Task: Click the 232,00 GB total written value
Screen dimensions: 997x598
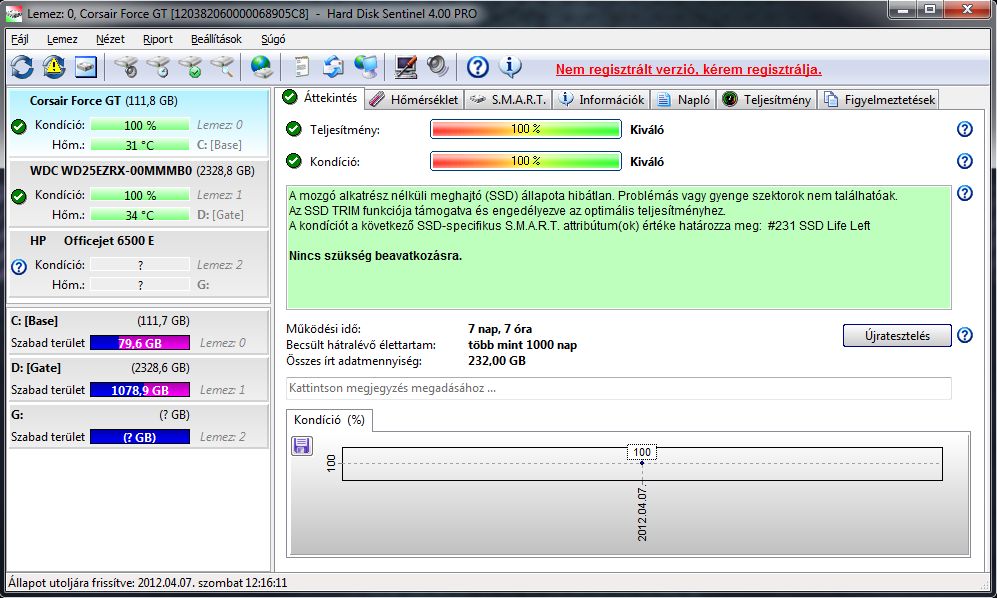Action: point(497,361)
